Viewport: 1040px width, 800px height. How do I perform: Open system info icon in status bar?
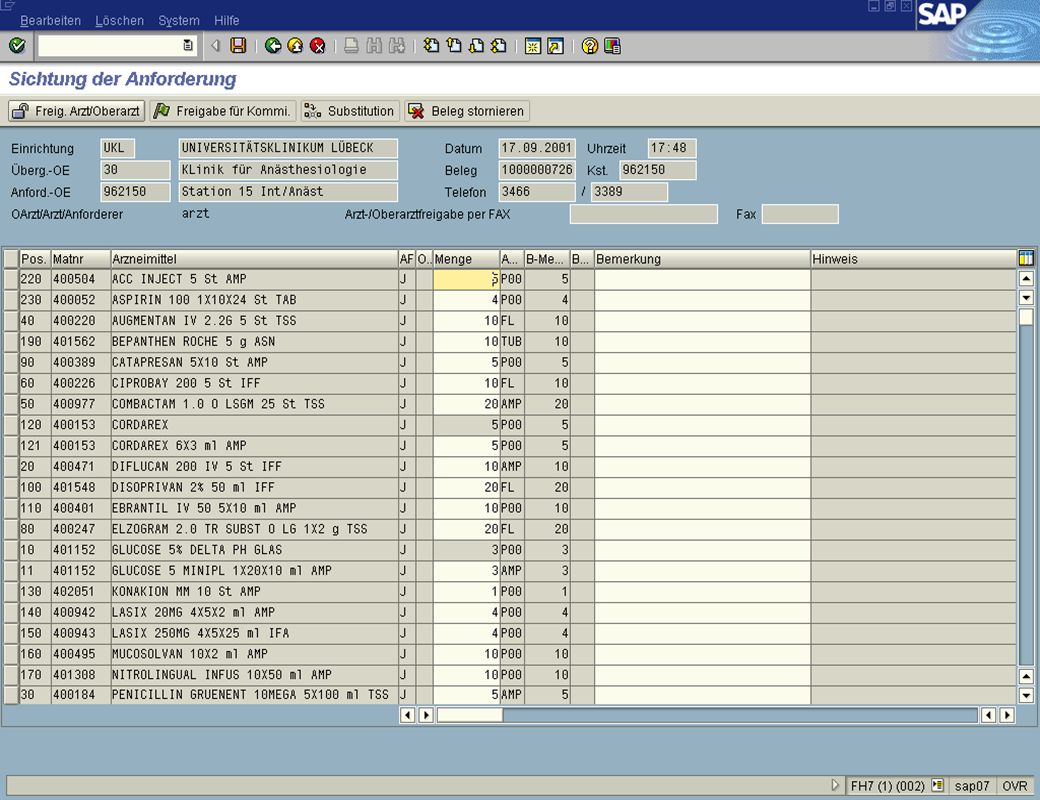tap(937, 785)
